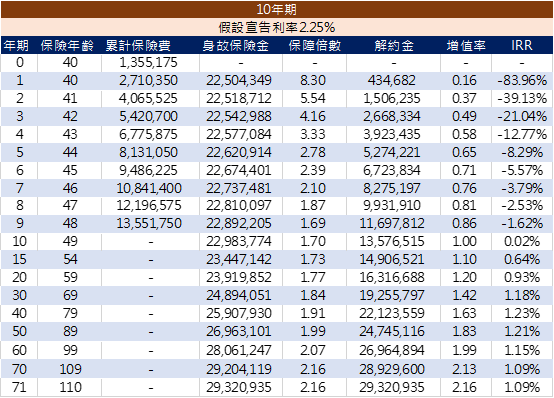Click surrender value 8,275,197
Viewport: 554px width, 398px height.
click(392, 188)
